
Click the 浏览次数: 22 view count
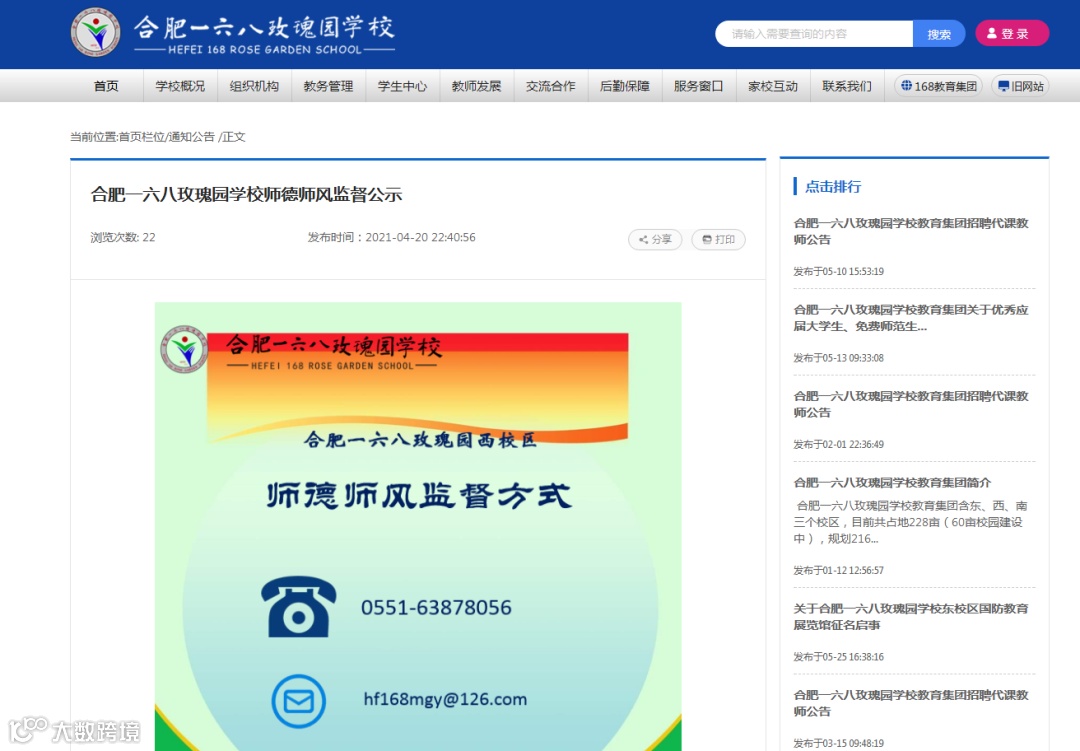coord(123,237)
